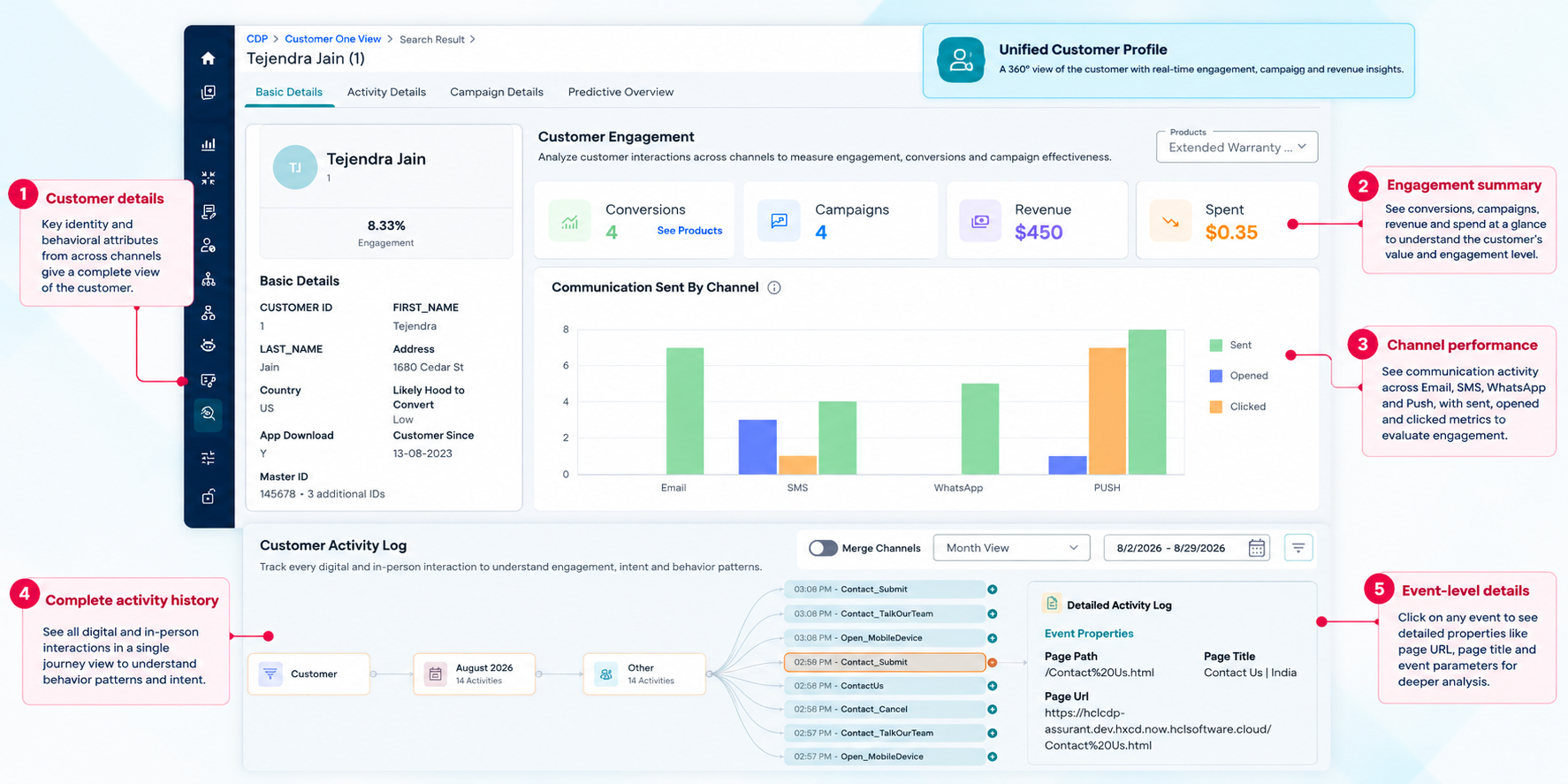
Task: Click the unlock padlock sidebar icon
Action: point(208,497)
